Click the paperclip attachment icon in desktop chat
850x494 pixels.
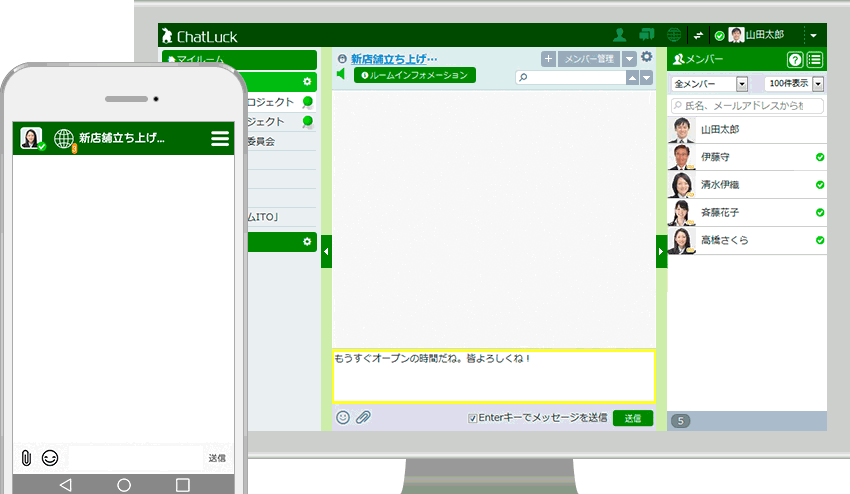(363, 418)
